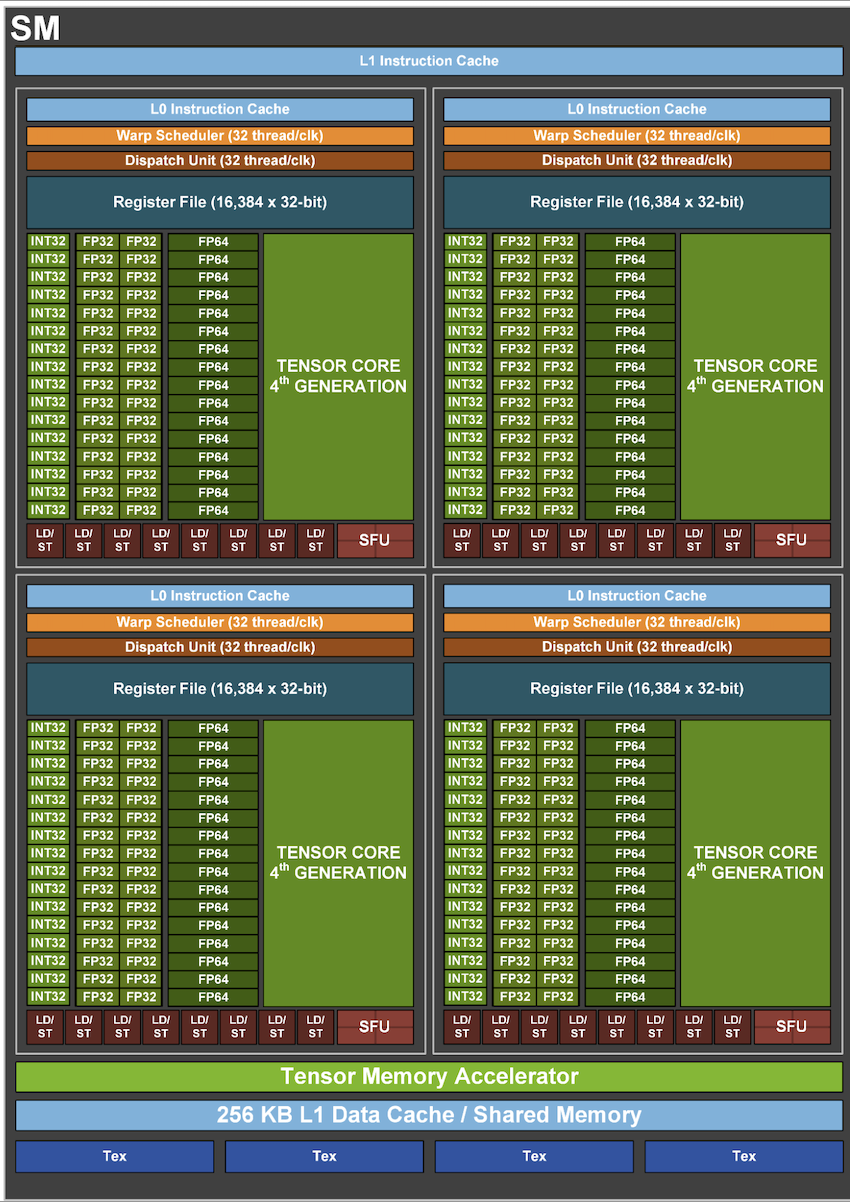The image size is (850, 1202).
Task: Select the SFU unit in the top-left quadrant
Action: coord(375,540)
